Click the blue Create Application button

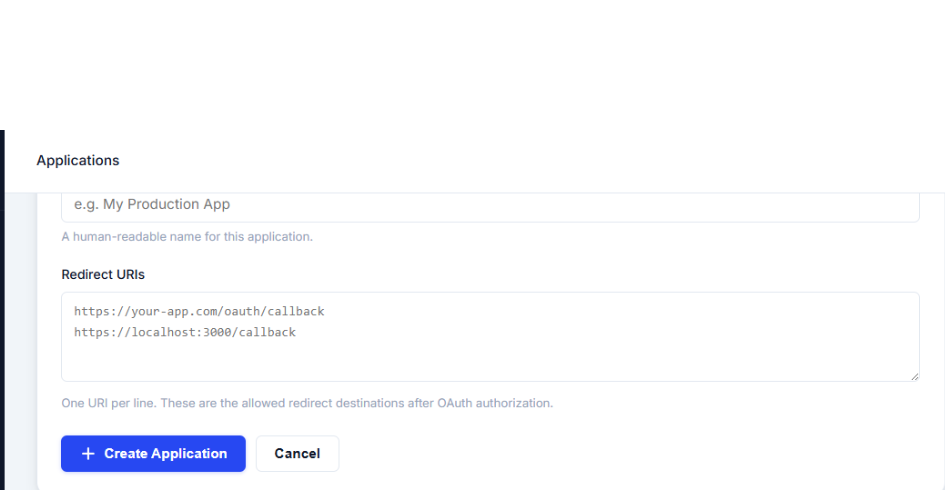click(x=153, y=453)
